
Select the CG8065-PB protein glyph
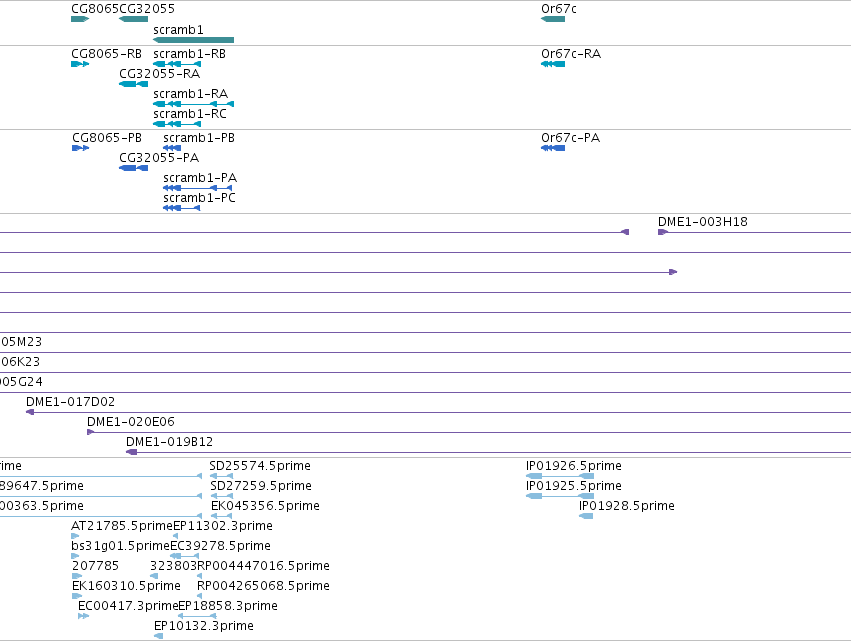click(80, 148)
